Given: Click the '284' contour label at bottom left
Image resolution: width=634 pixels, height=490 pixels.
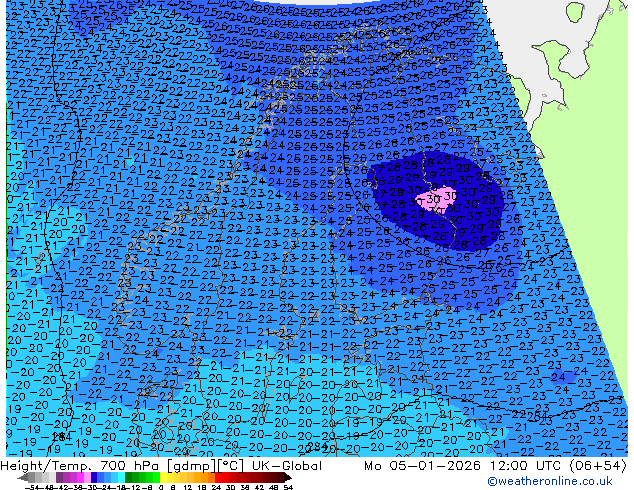Looking at the screenshot, I should click(x=62, y=437).
